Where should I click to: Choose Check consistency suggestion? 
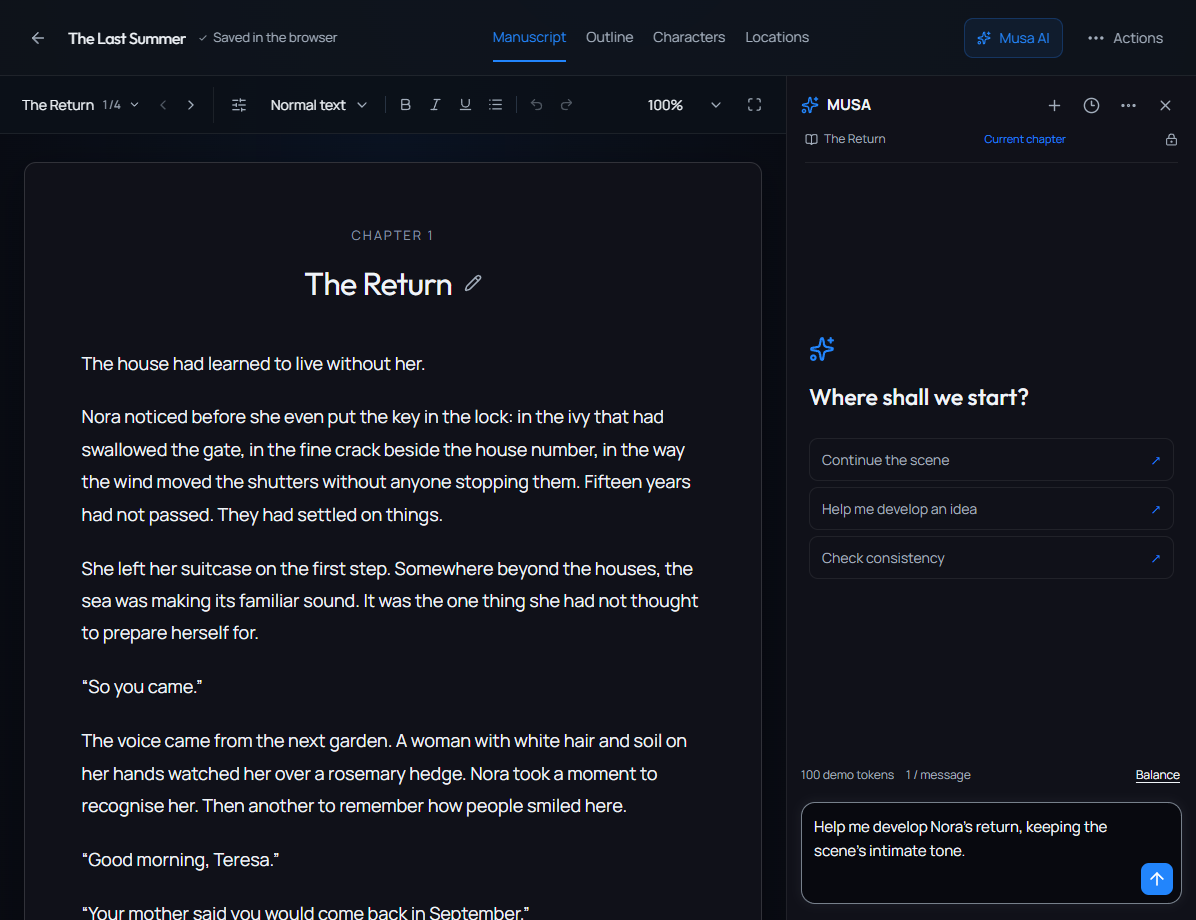991,558
